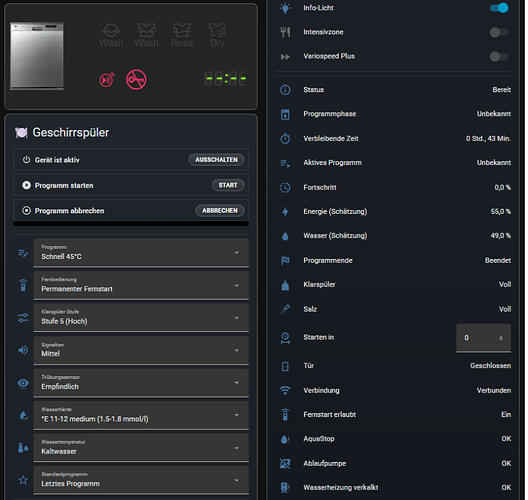Click the Status info icon
This screenshot has width=528, height=500.
click(x=285, y=90)
